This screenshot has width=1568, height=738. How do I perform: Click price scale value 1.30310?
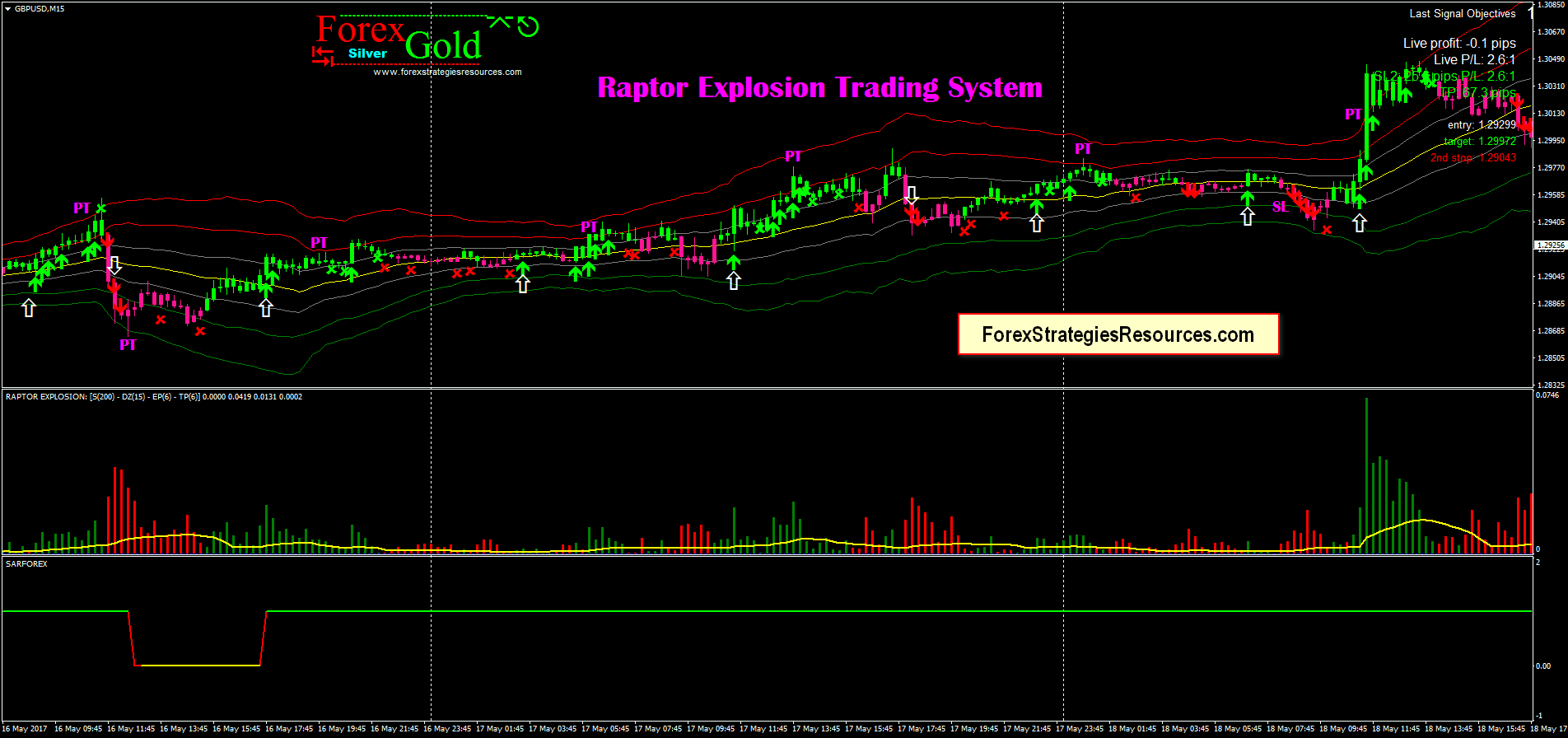(x=1552, y=86)
